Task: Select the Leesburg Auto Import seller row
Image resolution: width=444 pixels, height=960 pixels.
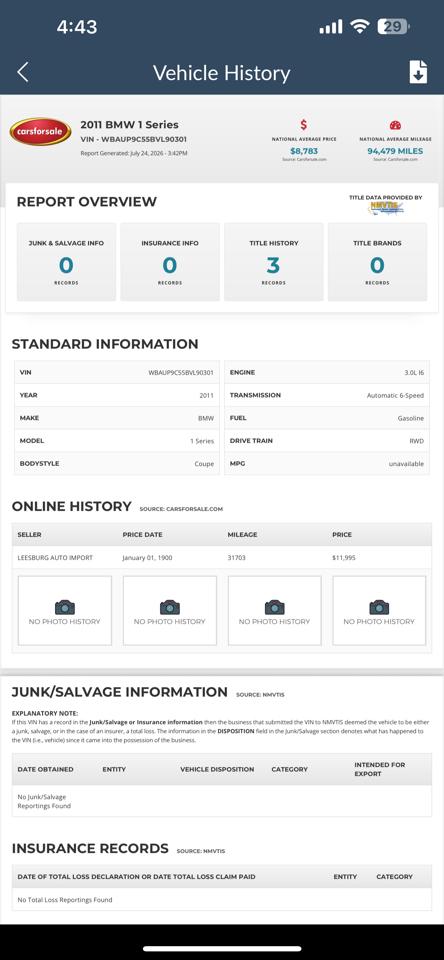Action: point(222,558)
